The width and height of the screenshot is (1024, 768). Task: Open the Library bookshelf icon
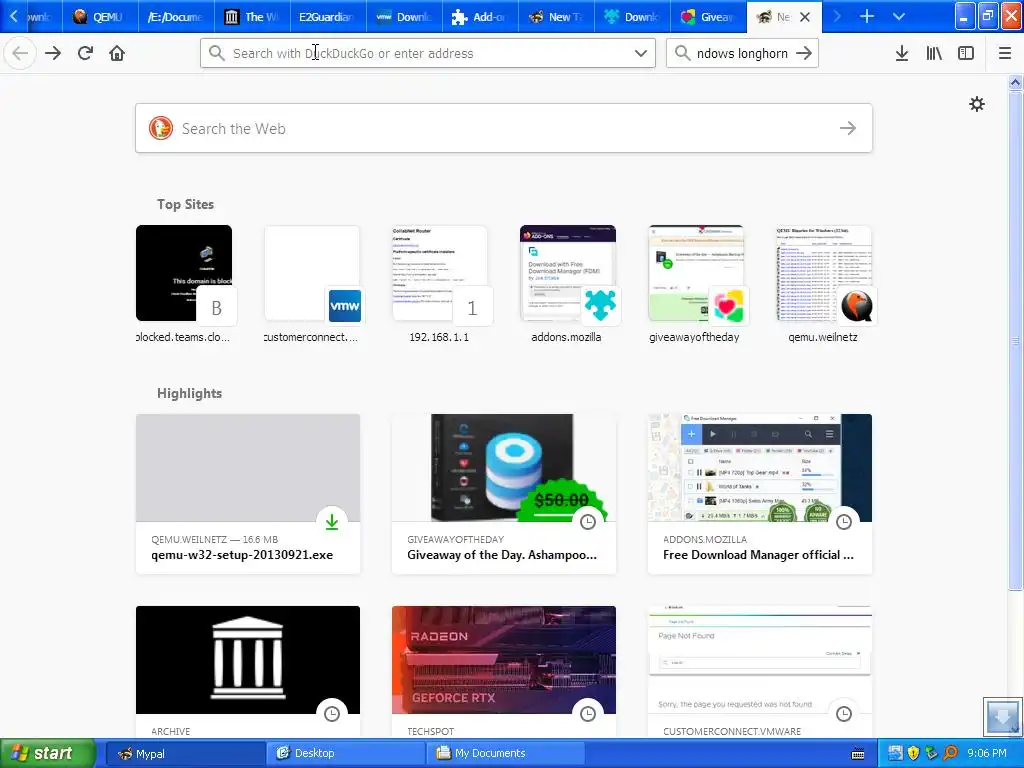pyautogui.click(x=934, y=53)
